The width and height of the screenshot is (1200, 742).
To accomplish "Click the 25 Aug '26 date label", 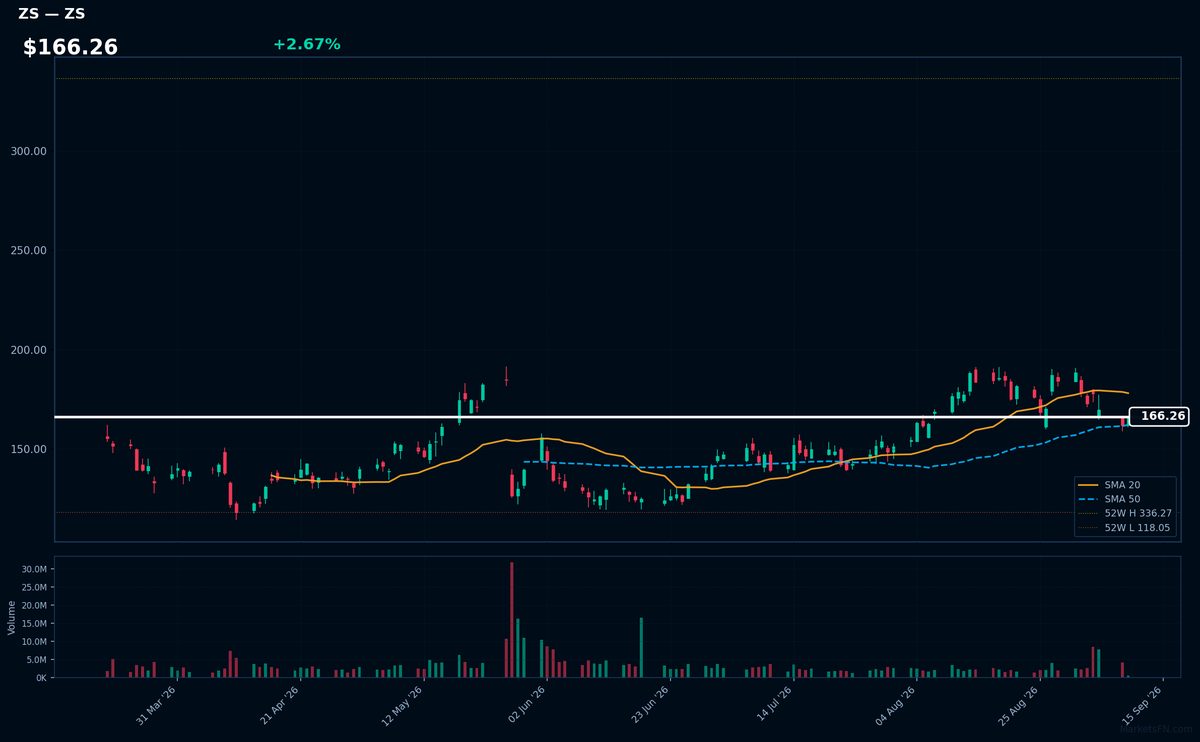I will coord(1020,705).
